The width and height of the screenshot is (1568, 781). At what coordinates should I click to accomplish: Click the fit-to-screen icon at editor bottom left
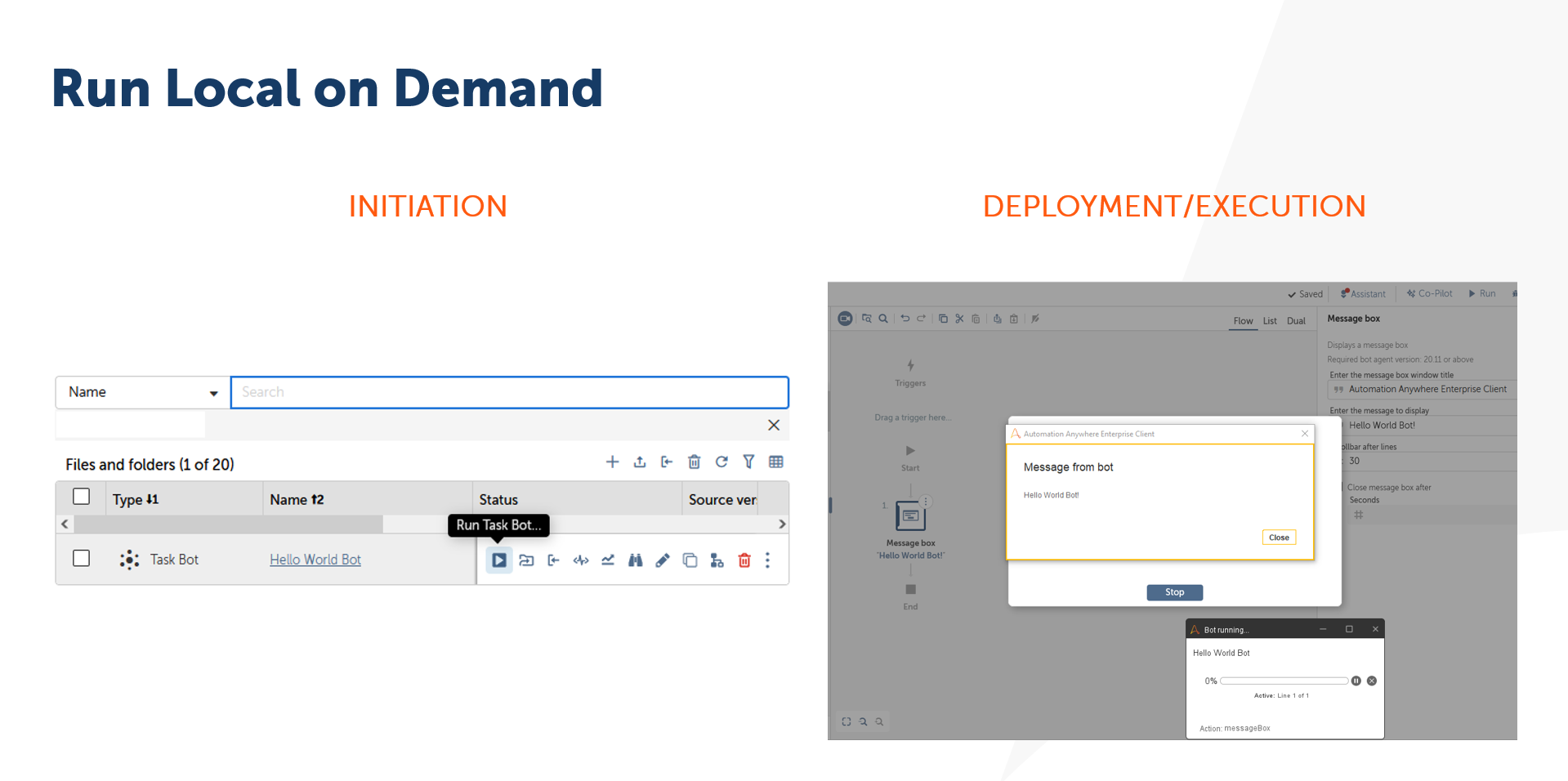847,721
